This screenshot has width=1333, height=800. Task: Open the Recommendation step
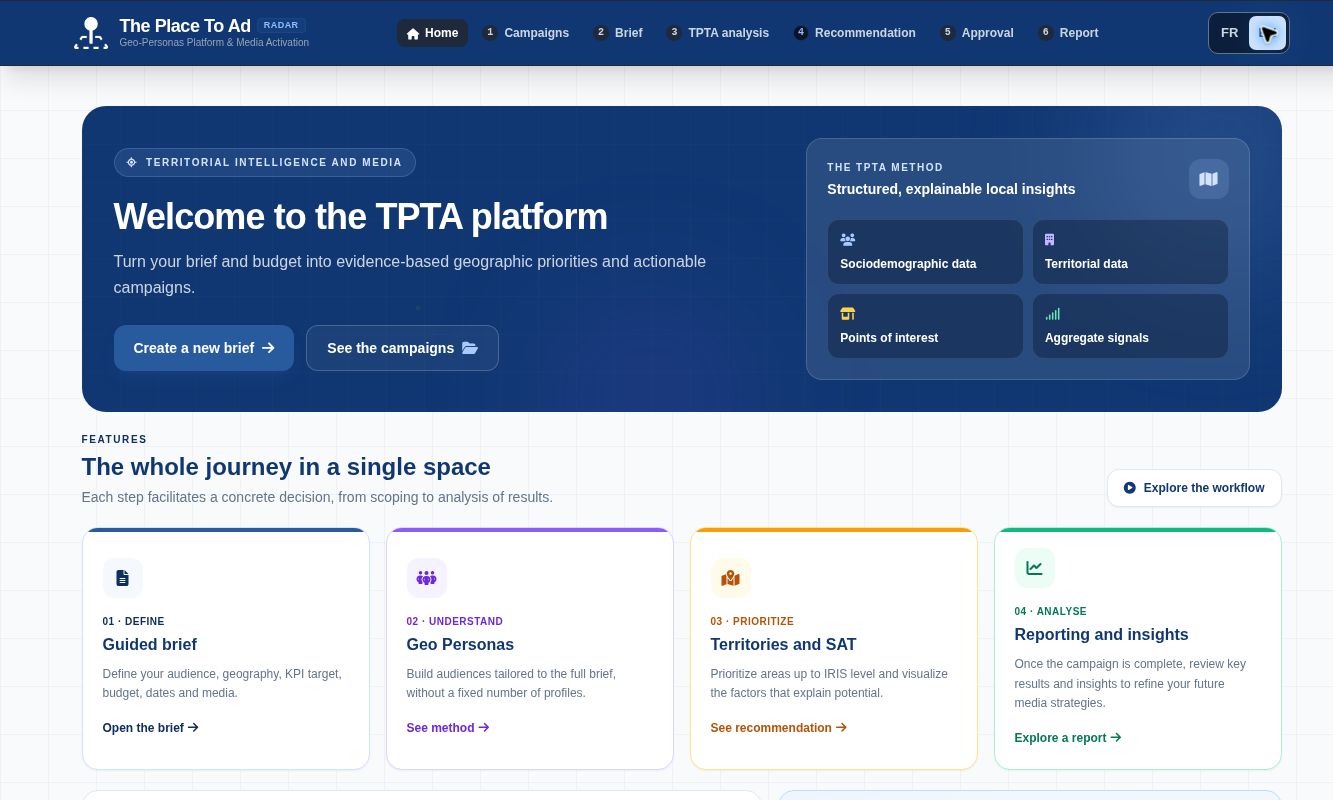pos(855,33)
